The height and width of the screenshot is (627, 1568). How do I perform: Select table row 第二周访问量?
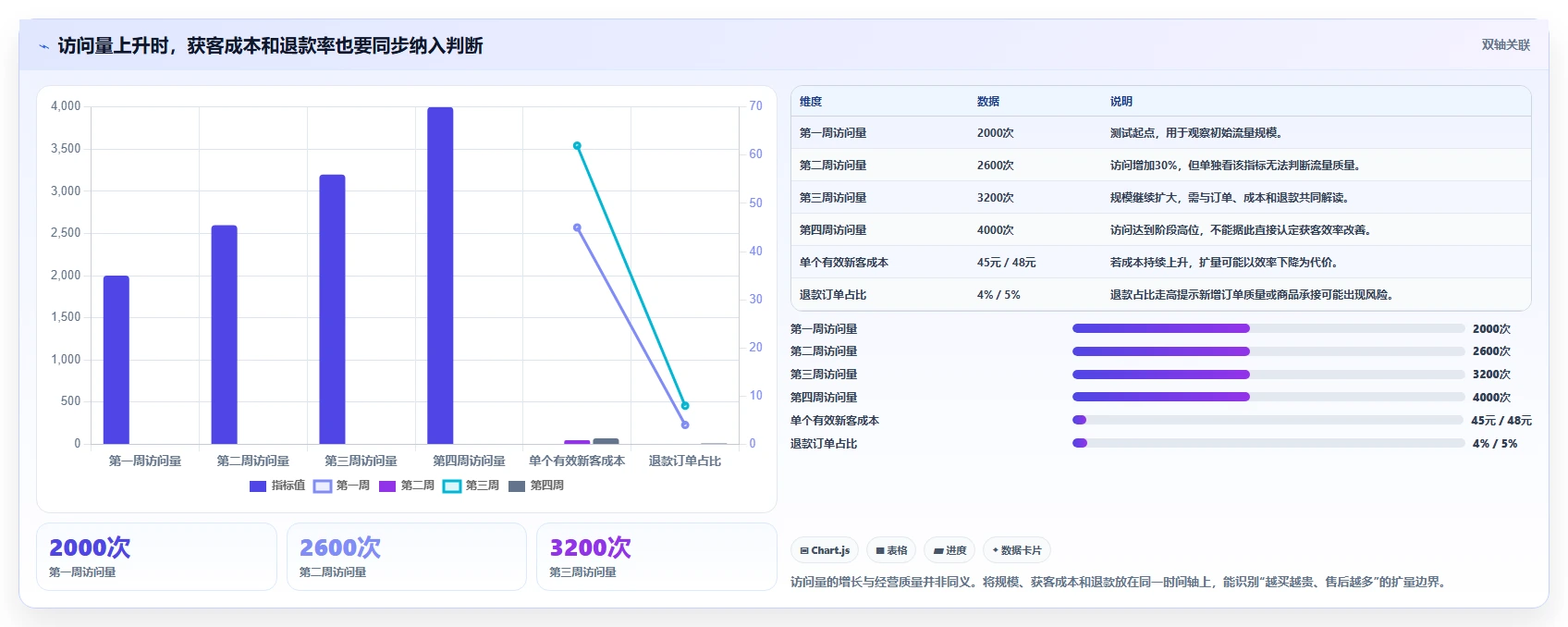tap(1161, 166)
